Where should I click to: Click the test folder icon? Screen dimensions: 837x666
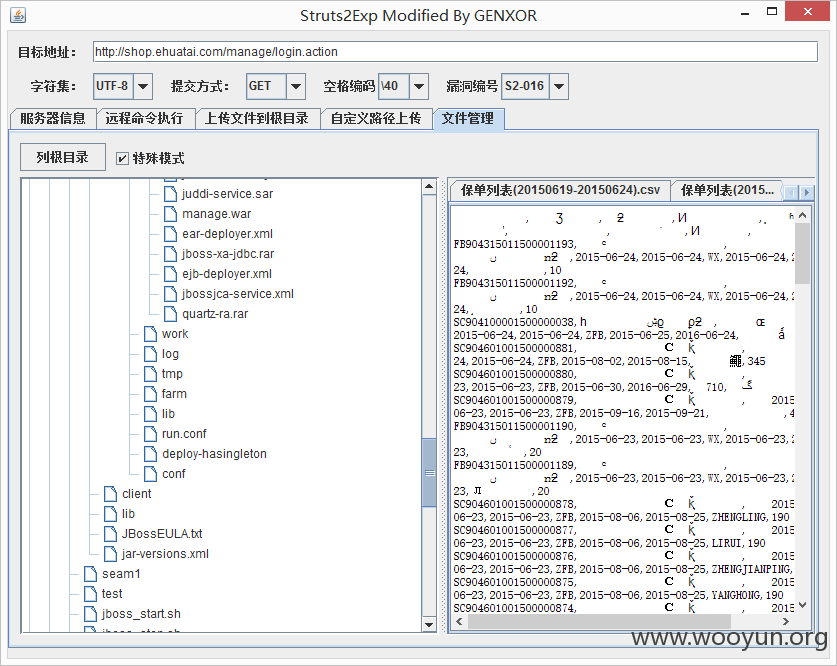(x=90, y=594)
